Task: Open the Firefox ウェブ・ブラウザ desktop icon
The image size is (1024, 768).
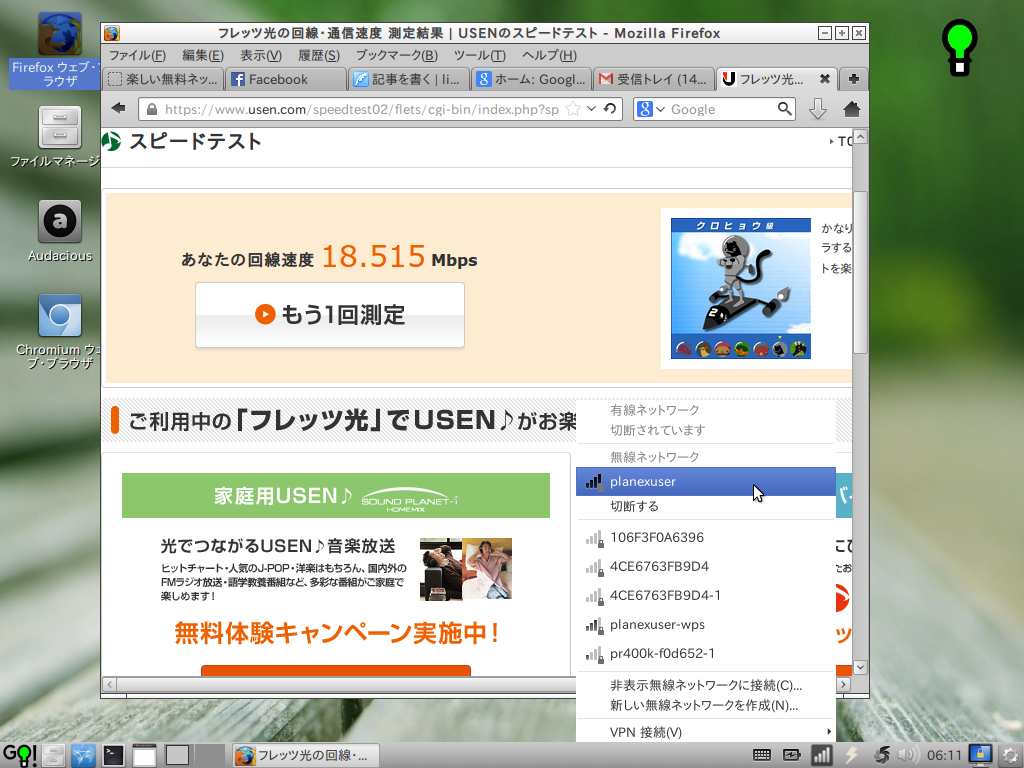Action: click(x=59, y=50)
